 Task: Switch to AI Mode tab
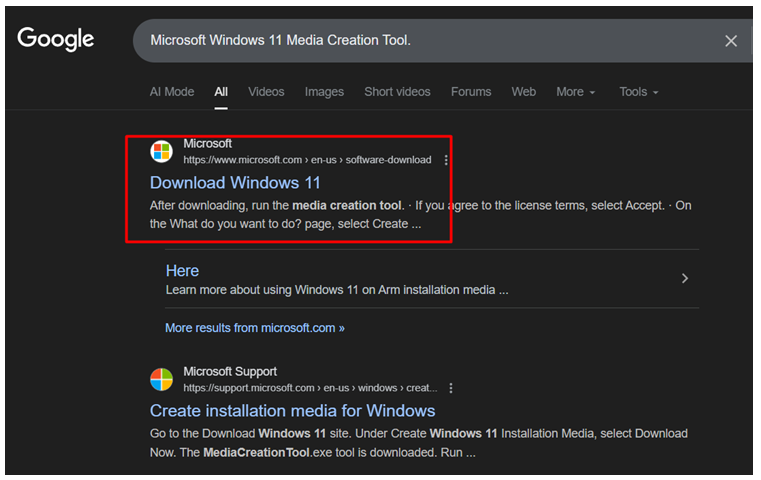(x=172, y=92)
